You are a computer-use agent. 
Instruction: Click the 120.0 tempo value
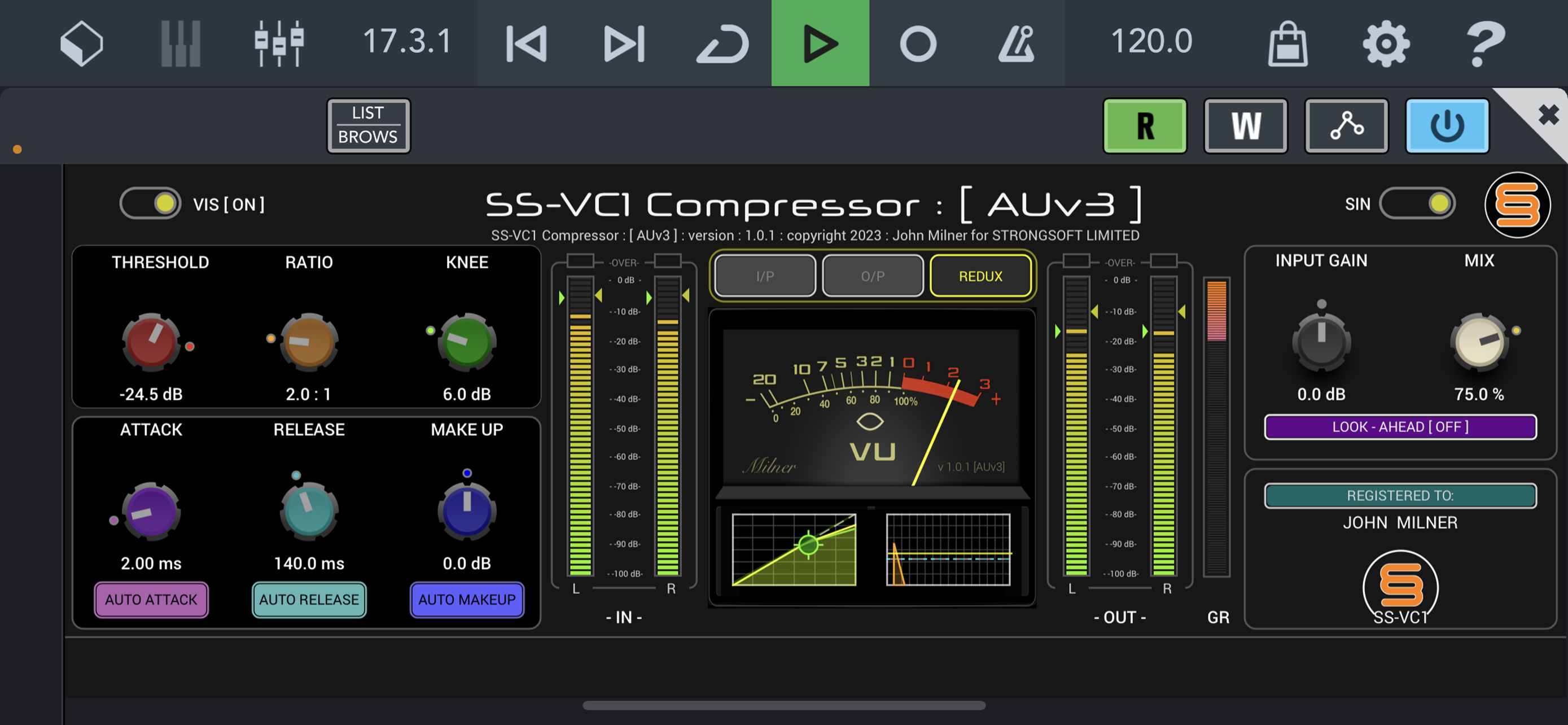[1151, 41]
